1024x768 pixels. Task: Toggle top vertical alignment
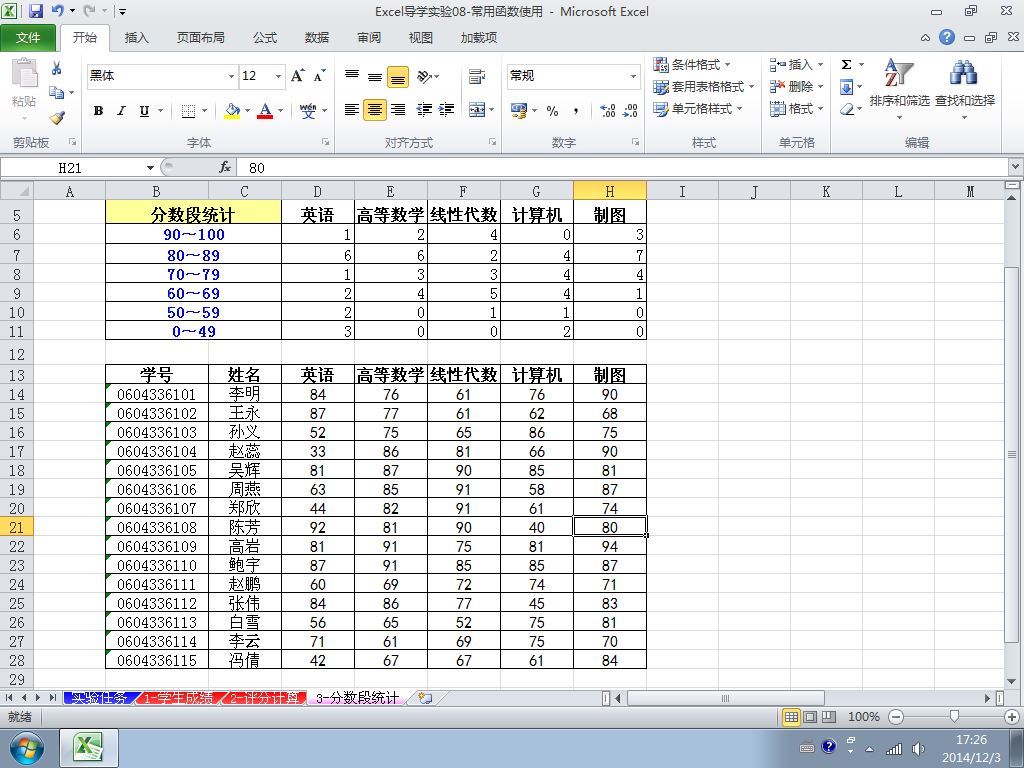pyautogui.click(x=352, y=76)
